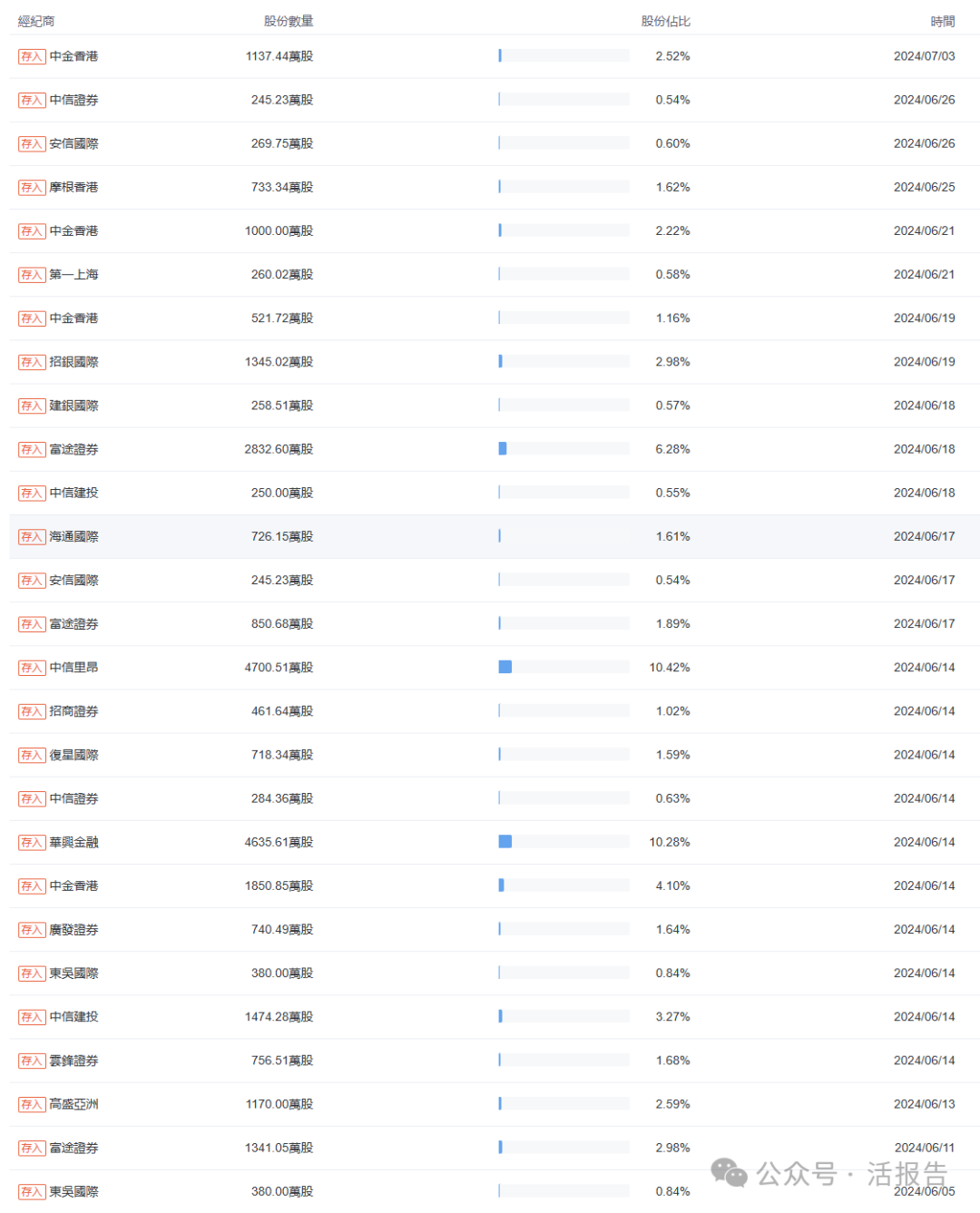Screen dimensions: 980x1213
Task: Click the 時間 column header
Action: 942,21
